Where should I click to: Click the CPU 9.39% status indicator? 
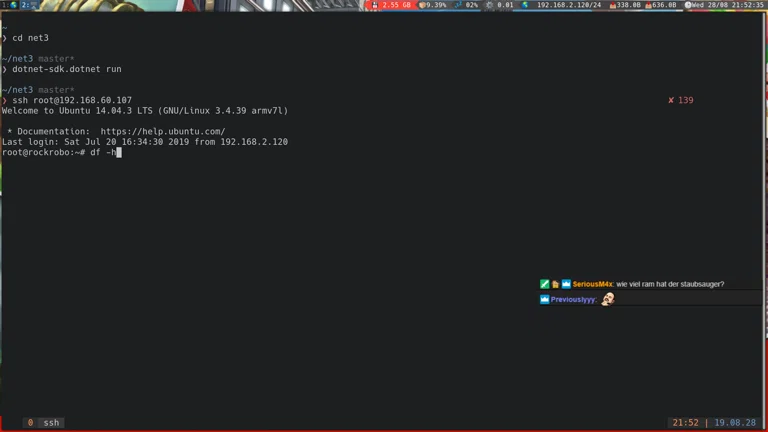pos(433,5)
